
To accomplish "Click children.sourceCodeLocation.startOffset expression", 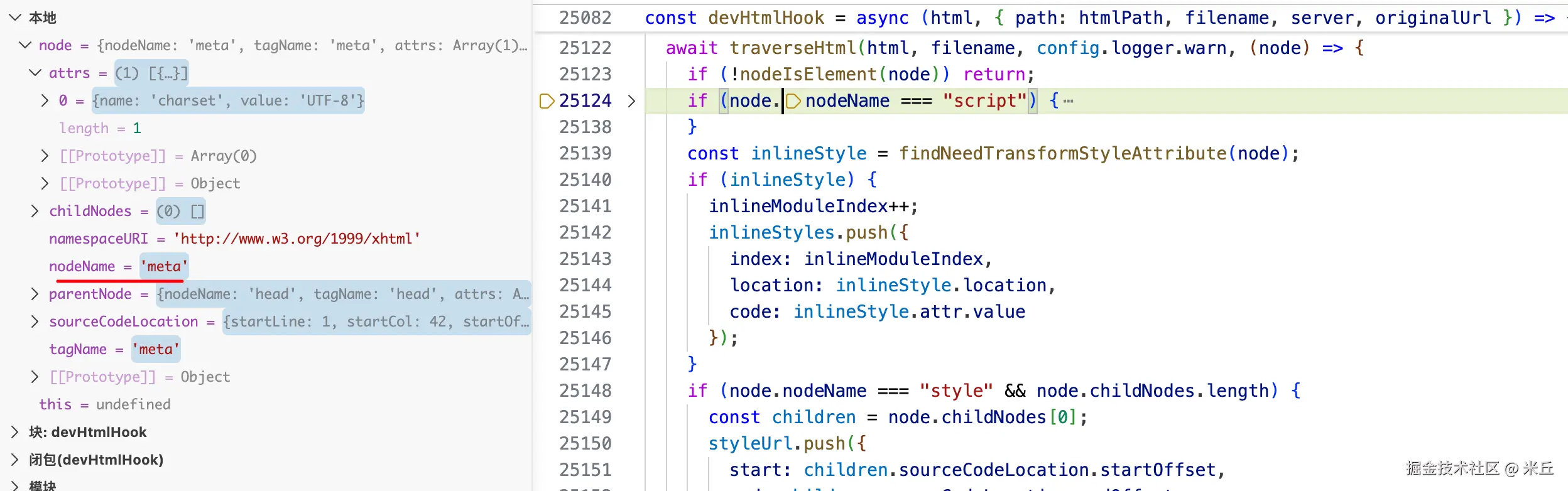I will [x=1010, y=470].
